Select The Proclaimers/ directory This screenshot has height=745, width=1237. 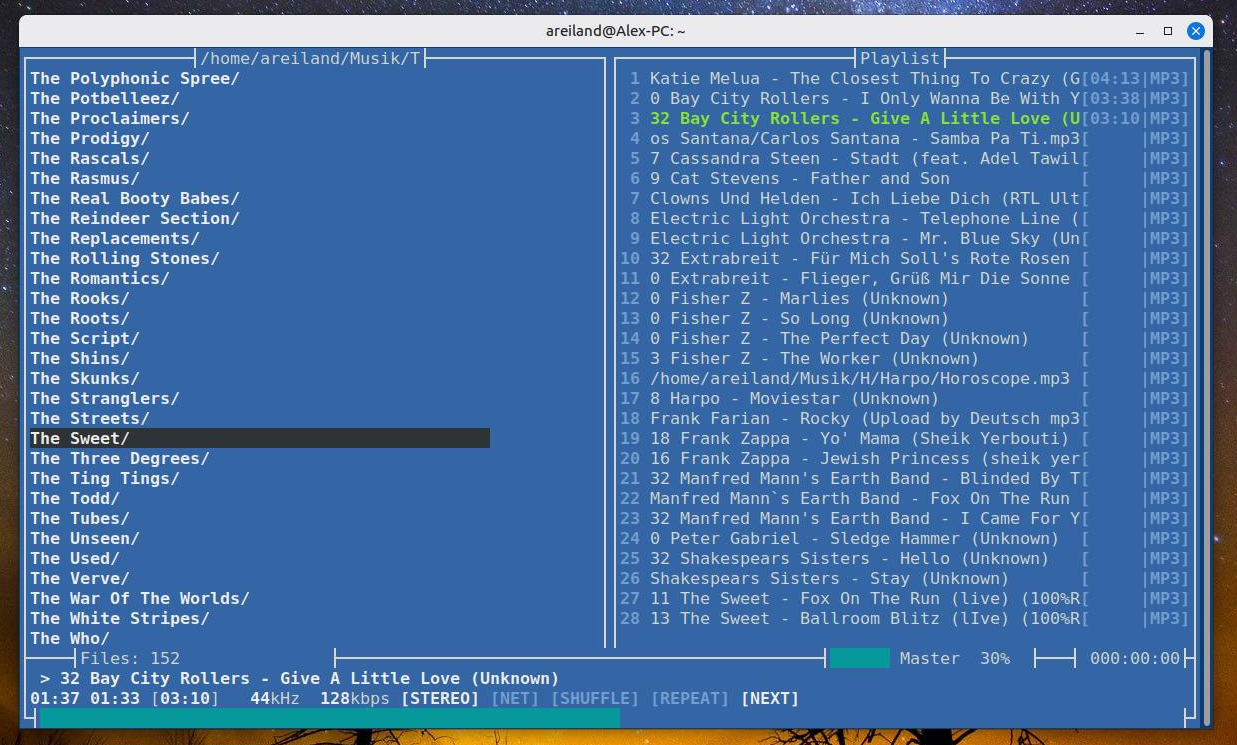(110, 118)
